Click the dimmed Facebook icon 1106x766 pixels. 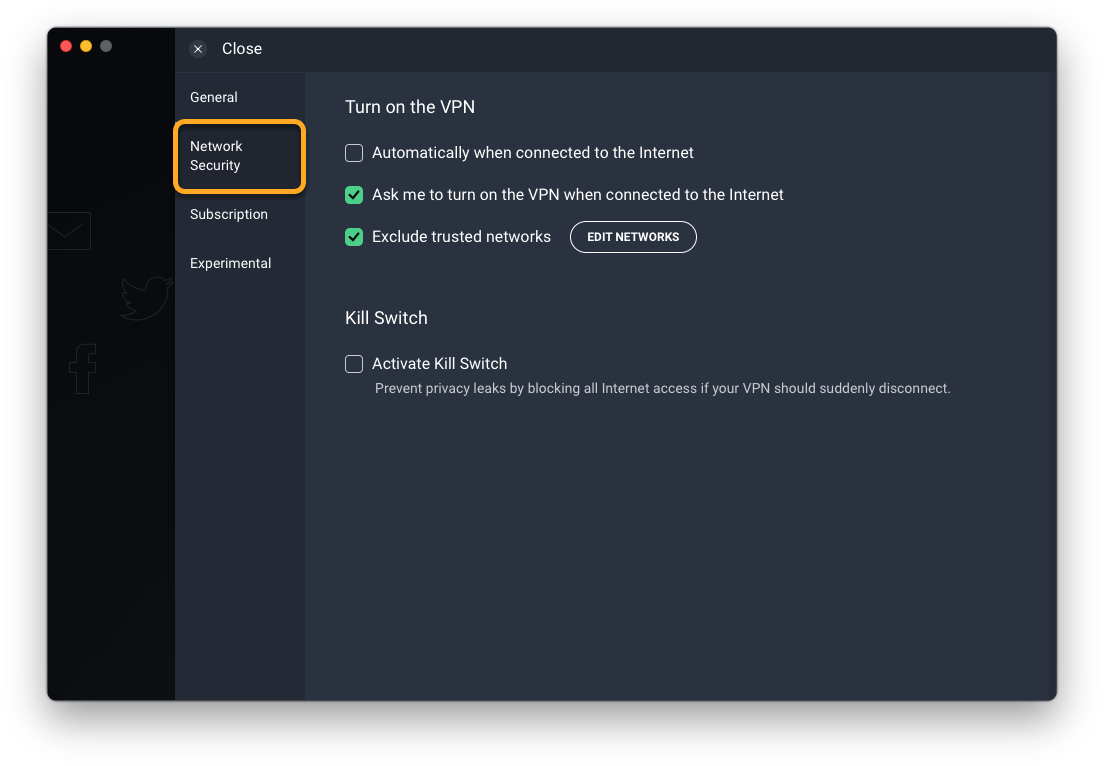(x=83, y=369)
